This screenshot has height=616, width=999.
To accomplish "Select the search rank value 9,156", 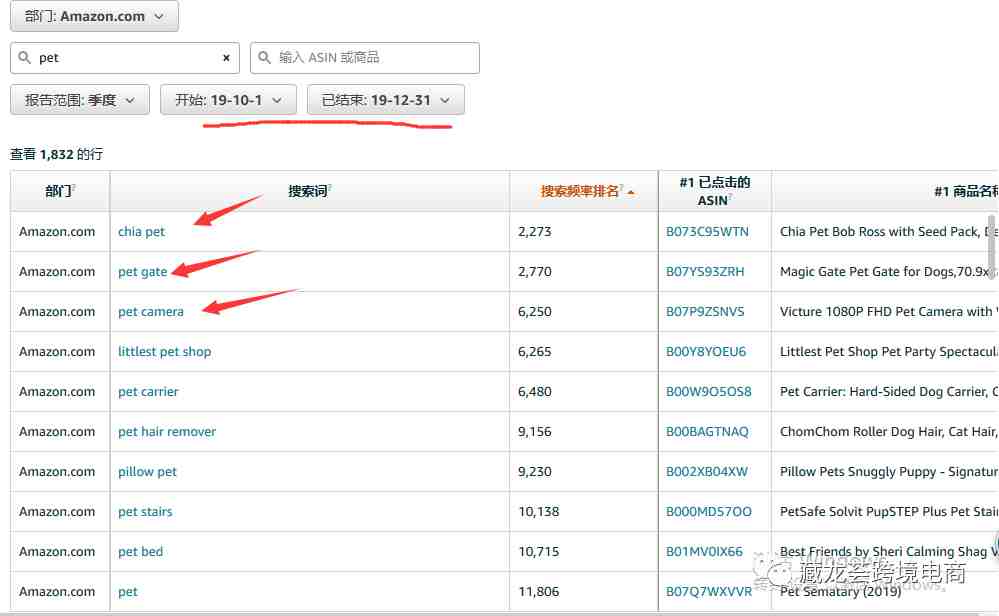I will (535, 432).
